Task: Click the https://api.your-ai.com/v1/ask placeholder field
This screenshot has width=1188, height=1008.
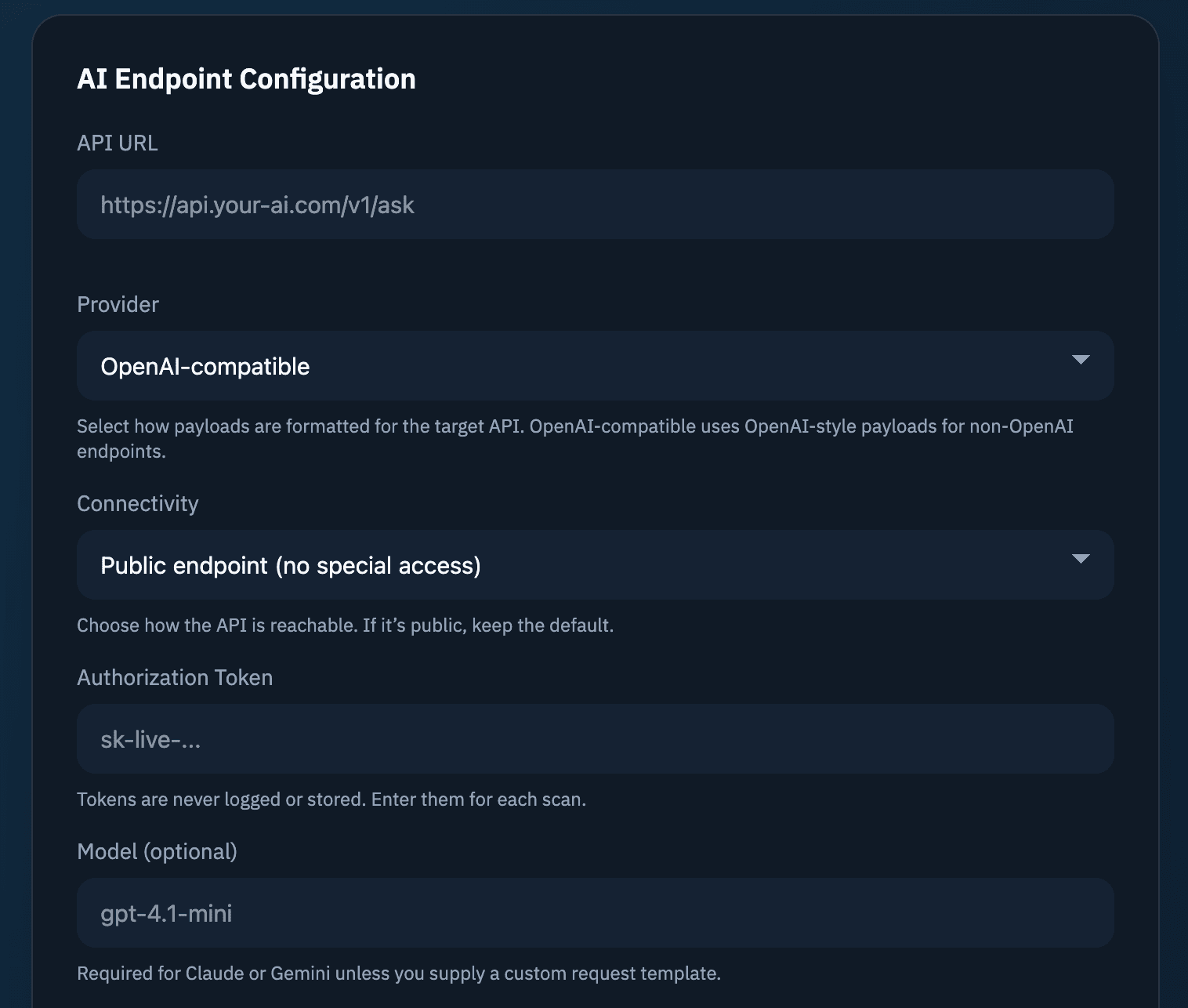Action: 594,205
